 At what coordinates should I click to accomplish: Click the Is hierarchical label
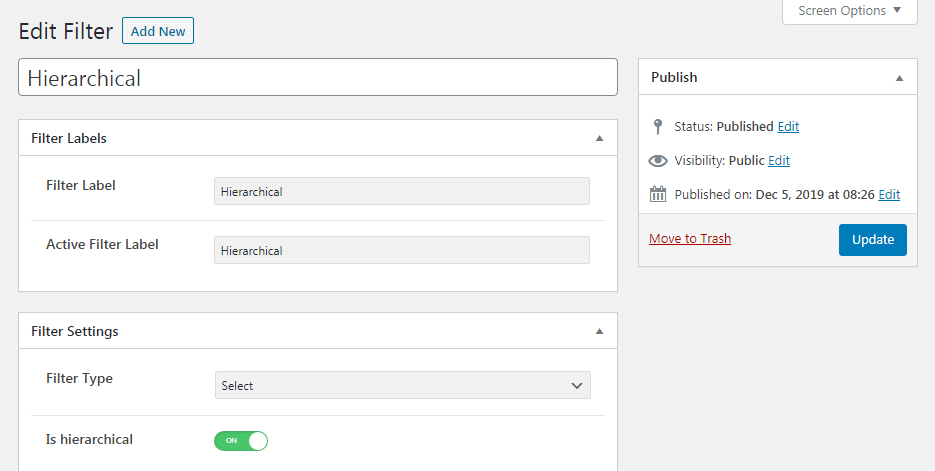(89, 439)
